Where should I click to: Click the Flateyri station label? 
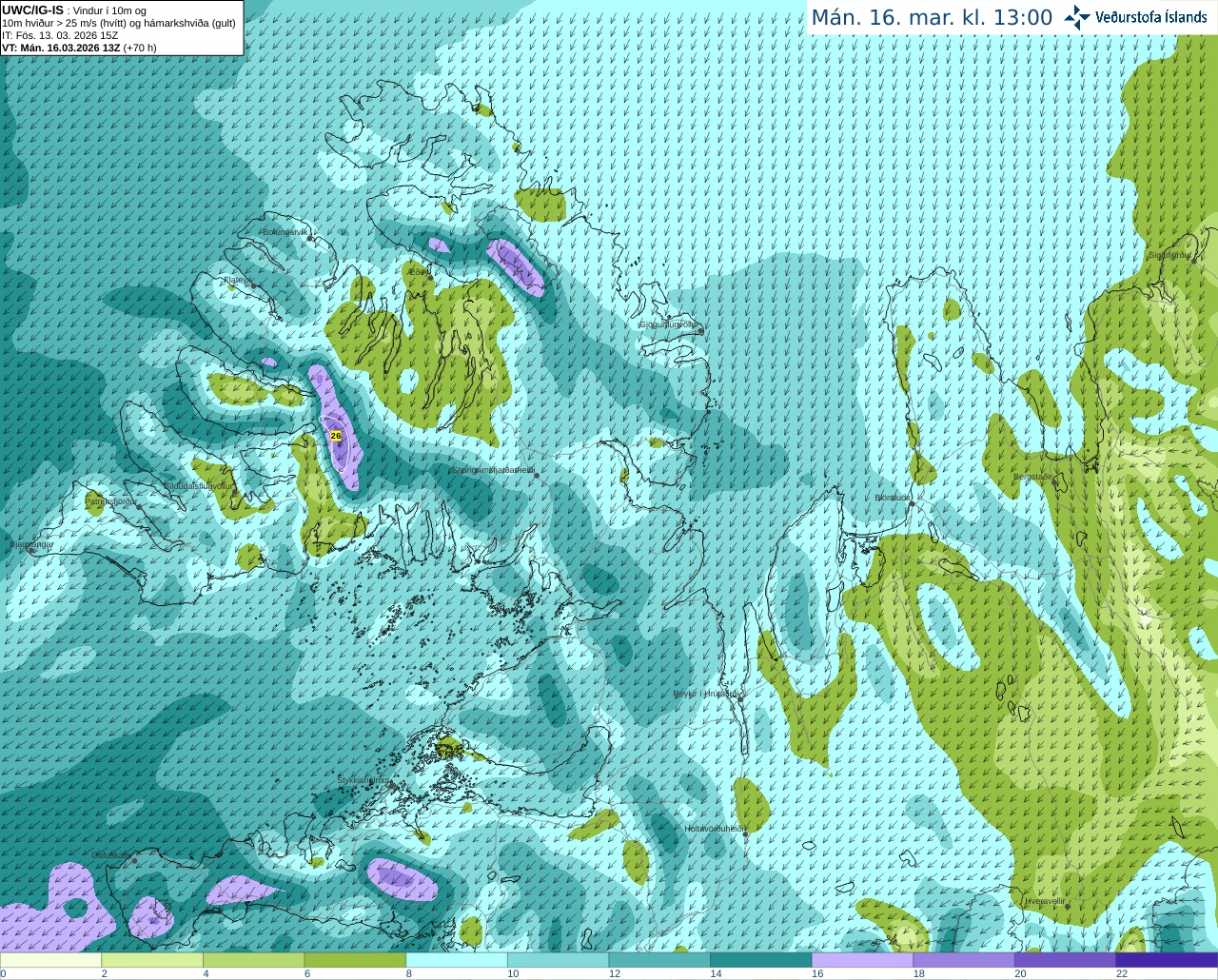(238, 280)
